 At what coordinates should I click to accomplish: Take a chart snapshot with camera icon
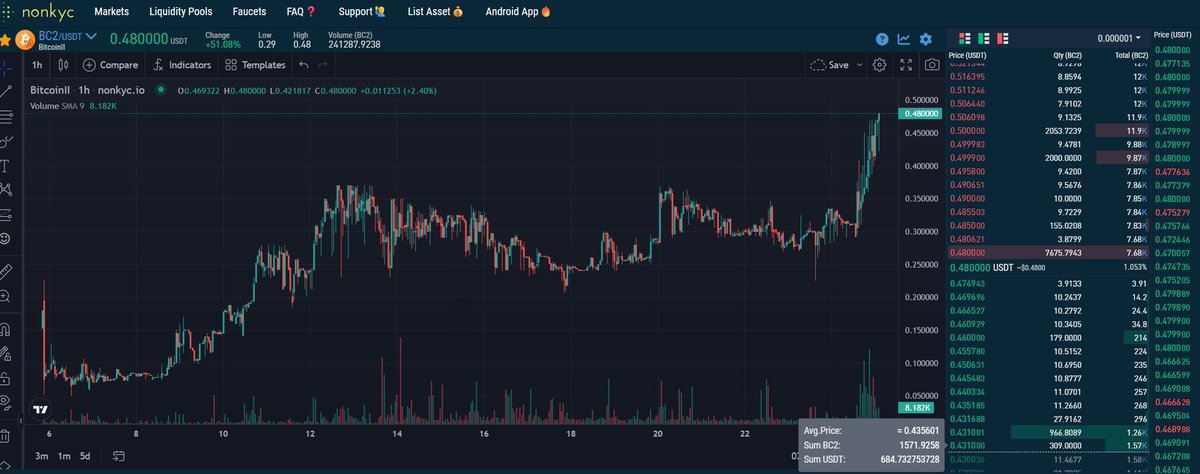click(932, 65)
